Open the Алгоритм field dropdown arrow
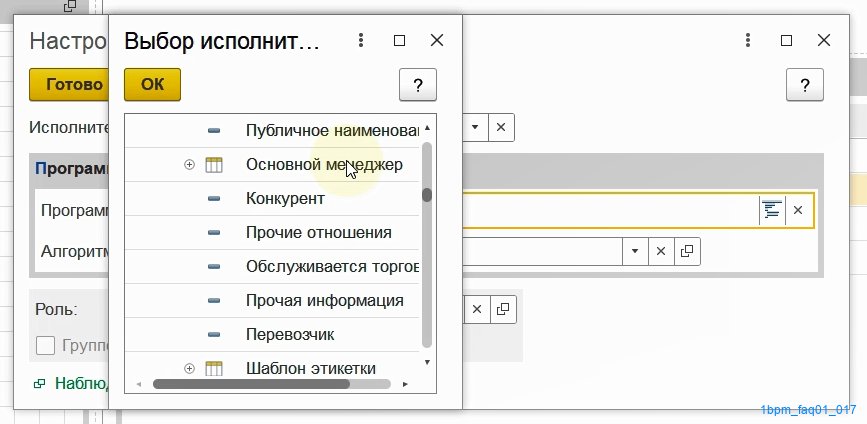 (632, 252)
